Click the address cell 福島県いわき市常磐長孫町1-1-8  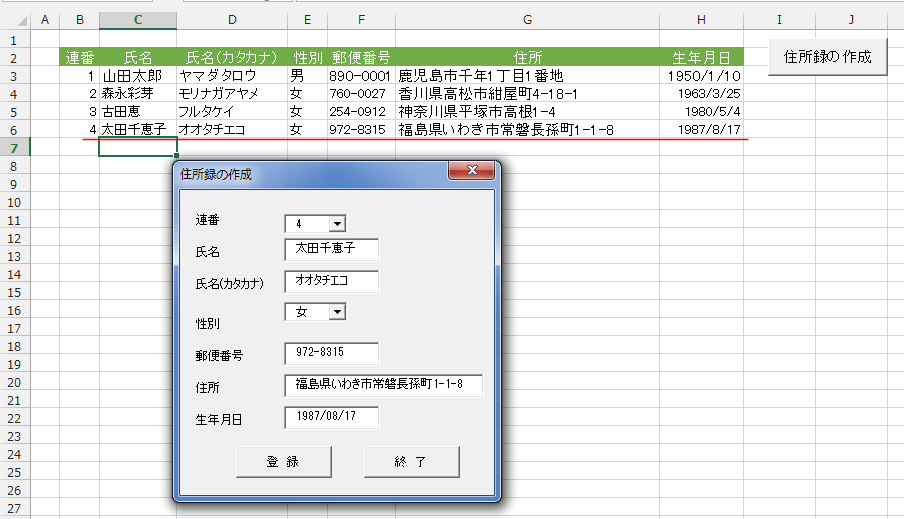coord(527,129)
